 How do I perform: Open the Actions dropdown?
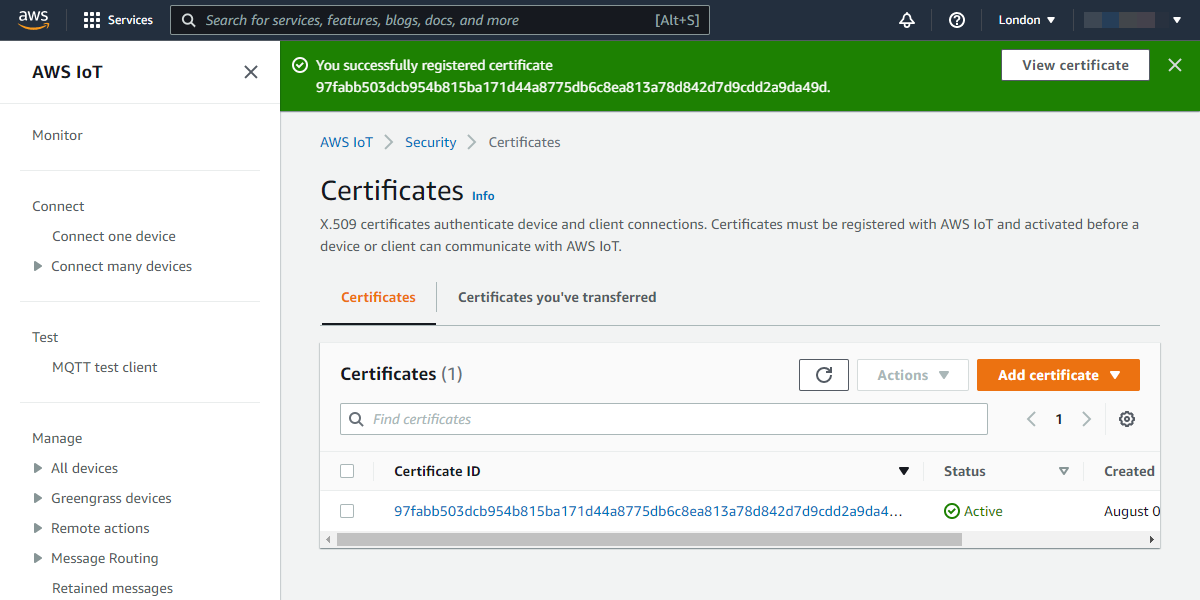913,375
